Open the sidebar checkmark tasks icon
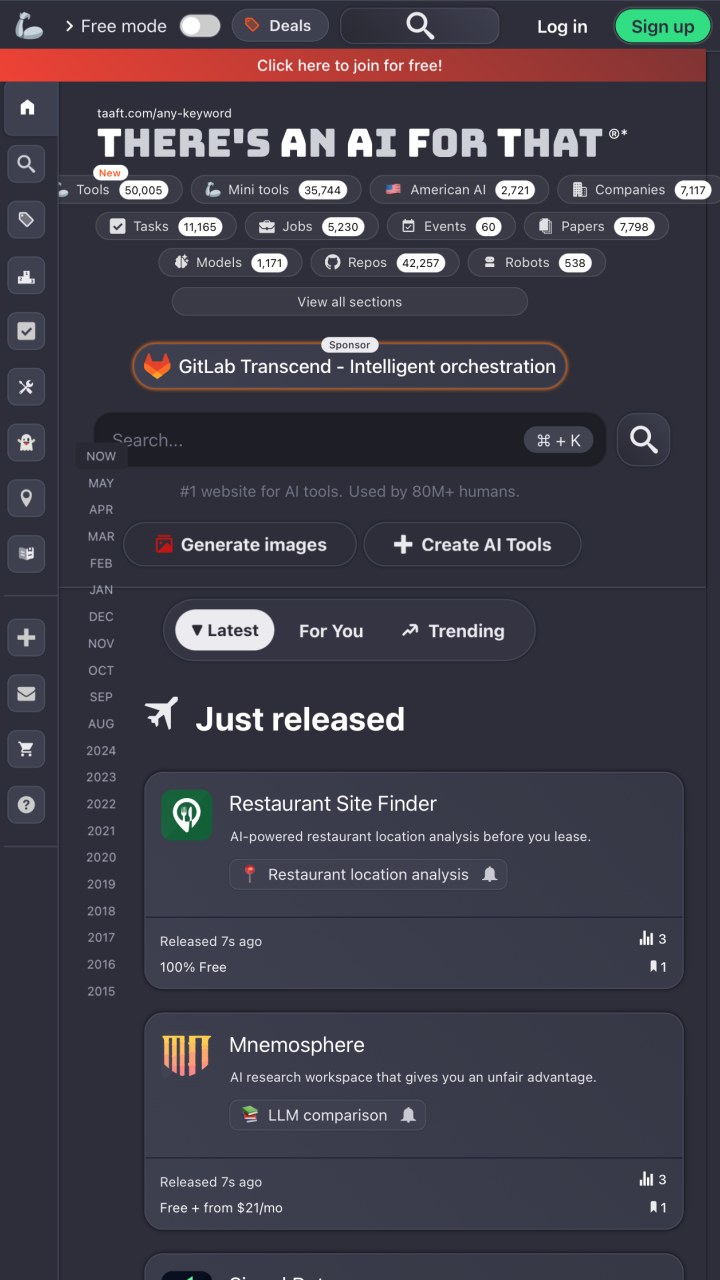720x1280 pixels. coord(27,331)
